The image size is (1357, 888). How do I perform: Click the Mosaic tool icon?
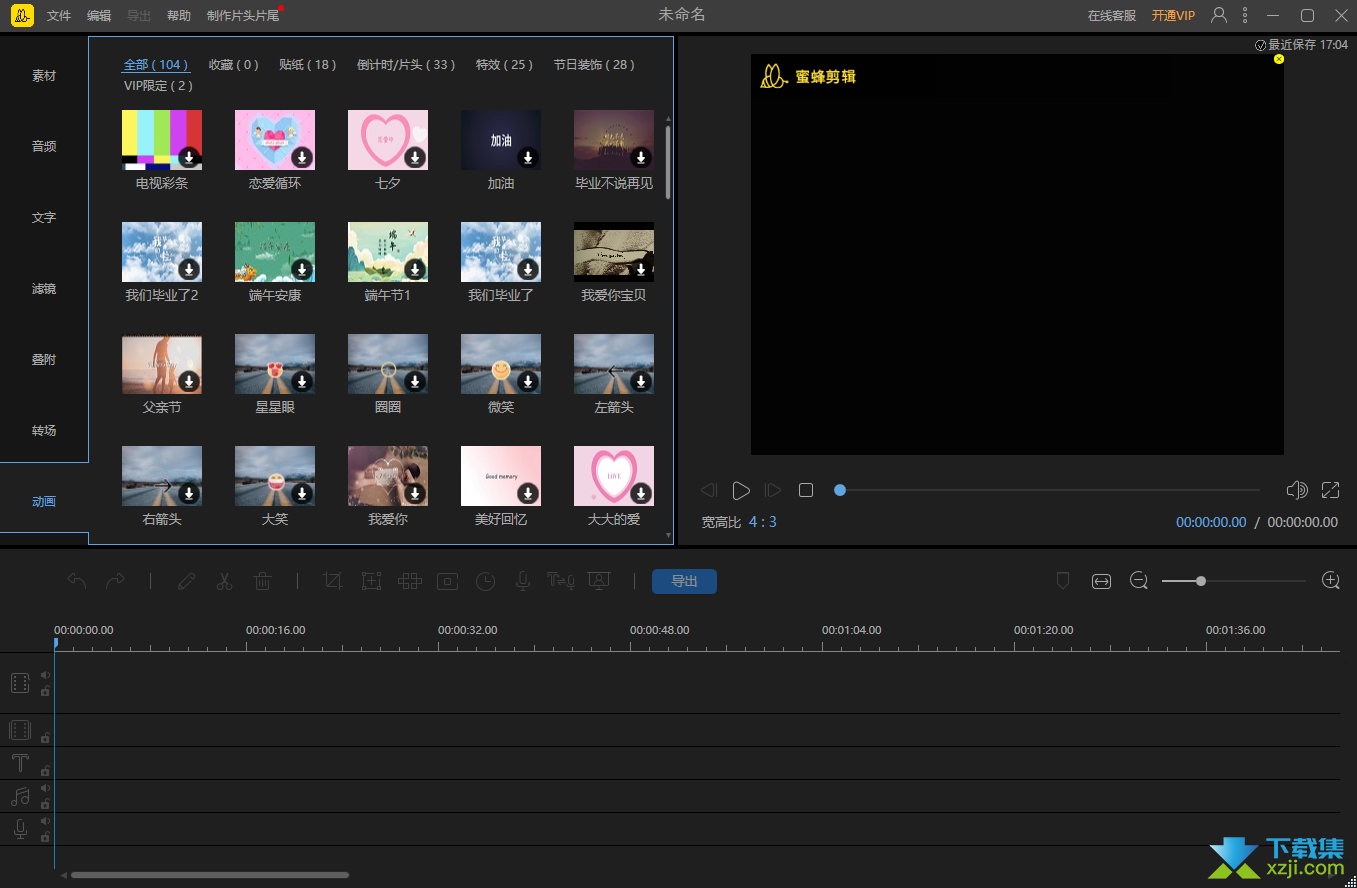pos(409,581)
